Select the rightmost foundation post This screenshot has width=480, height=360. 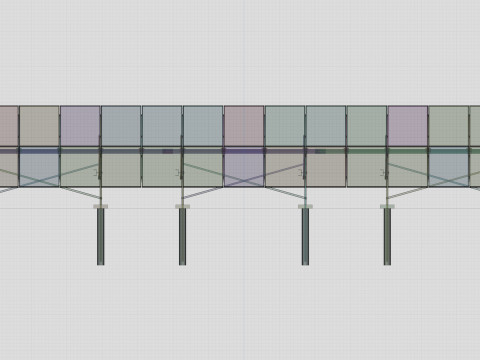click(x=387, y=237)
